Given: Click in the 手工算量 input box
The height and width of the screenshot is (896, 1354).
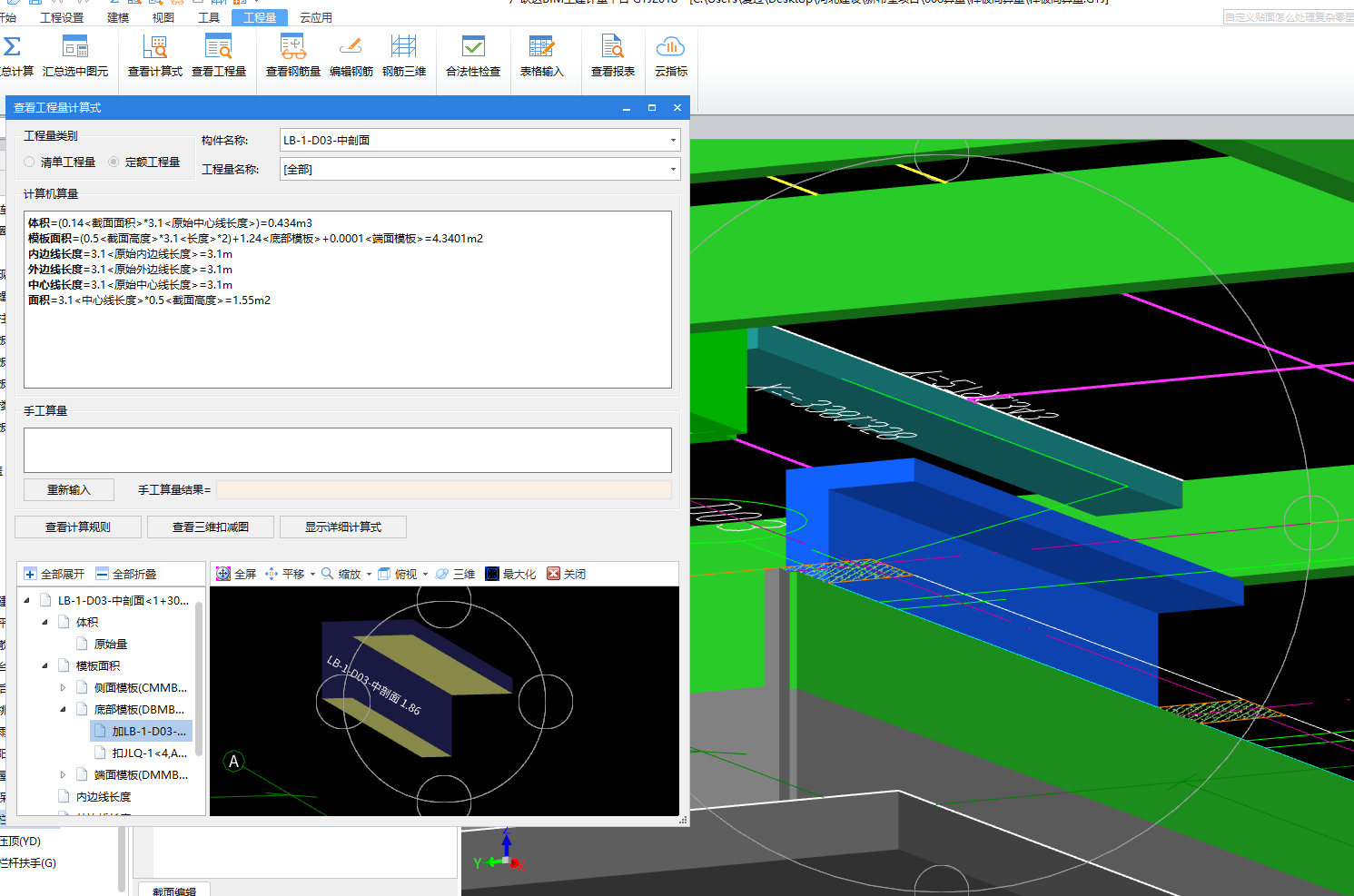Looking at the screenshot, I should point(348,450).
